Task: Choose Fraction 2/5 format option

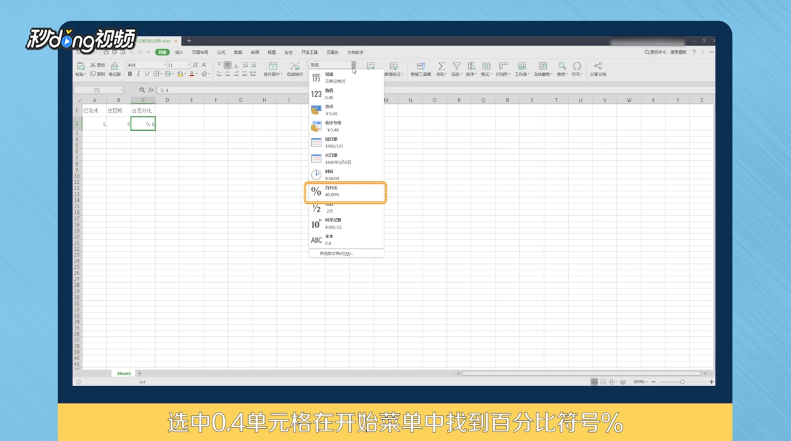Action: click(346, 208)
